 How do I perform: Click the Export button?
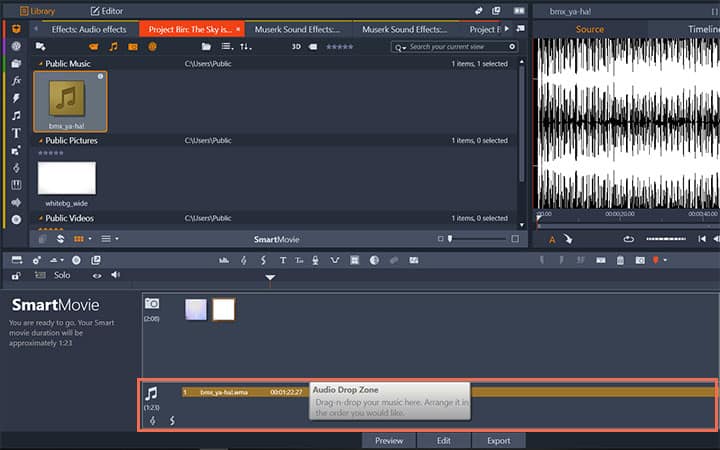pos(498,440)
